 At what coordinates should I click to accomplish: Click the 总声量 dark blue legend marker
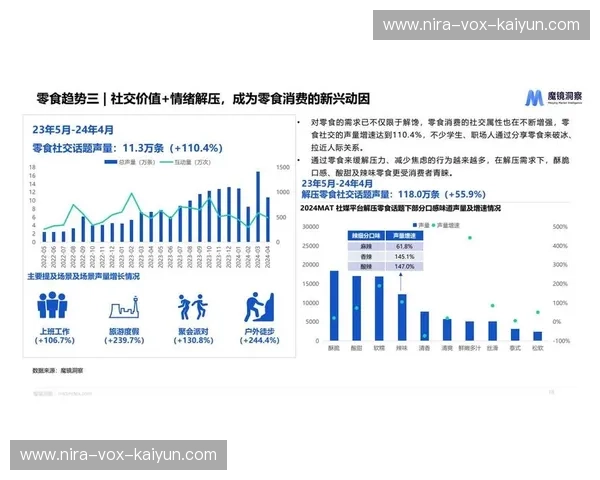[x=109, y=160]
